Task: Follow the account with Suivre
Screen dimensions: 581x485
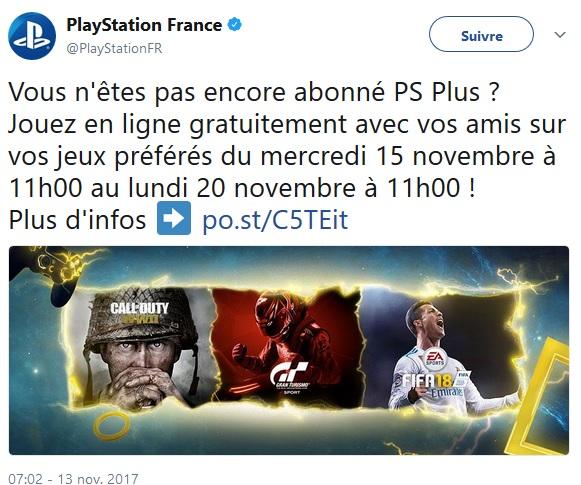Action: point(481,34)
